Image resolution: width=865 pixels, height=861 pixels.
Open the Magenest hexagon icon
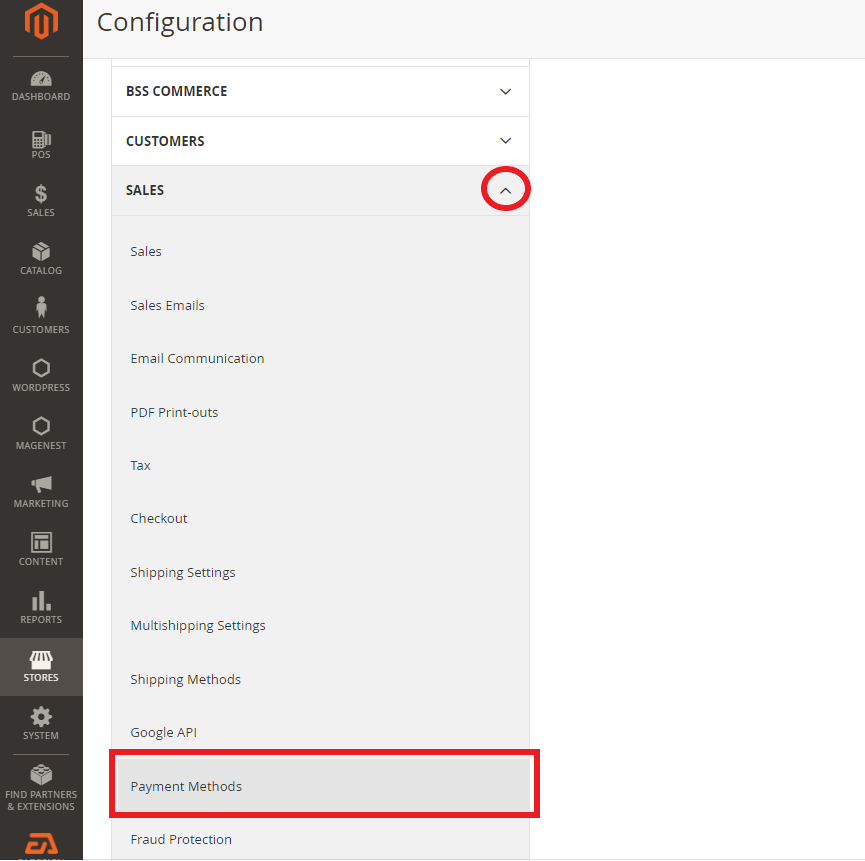[x=41, y=426]
